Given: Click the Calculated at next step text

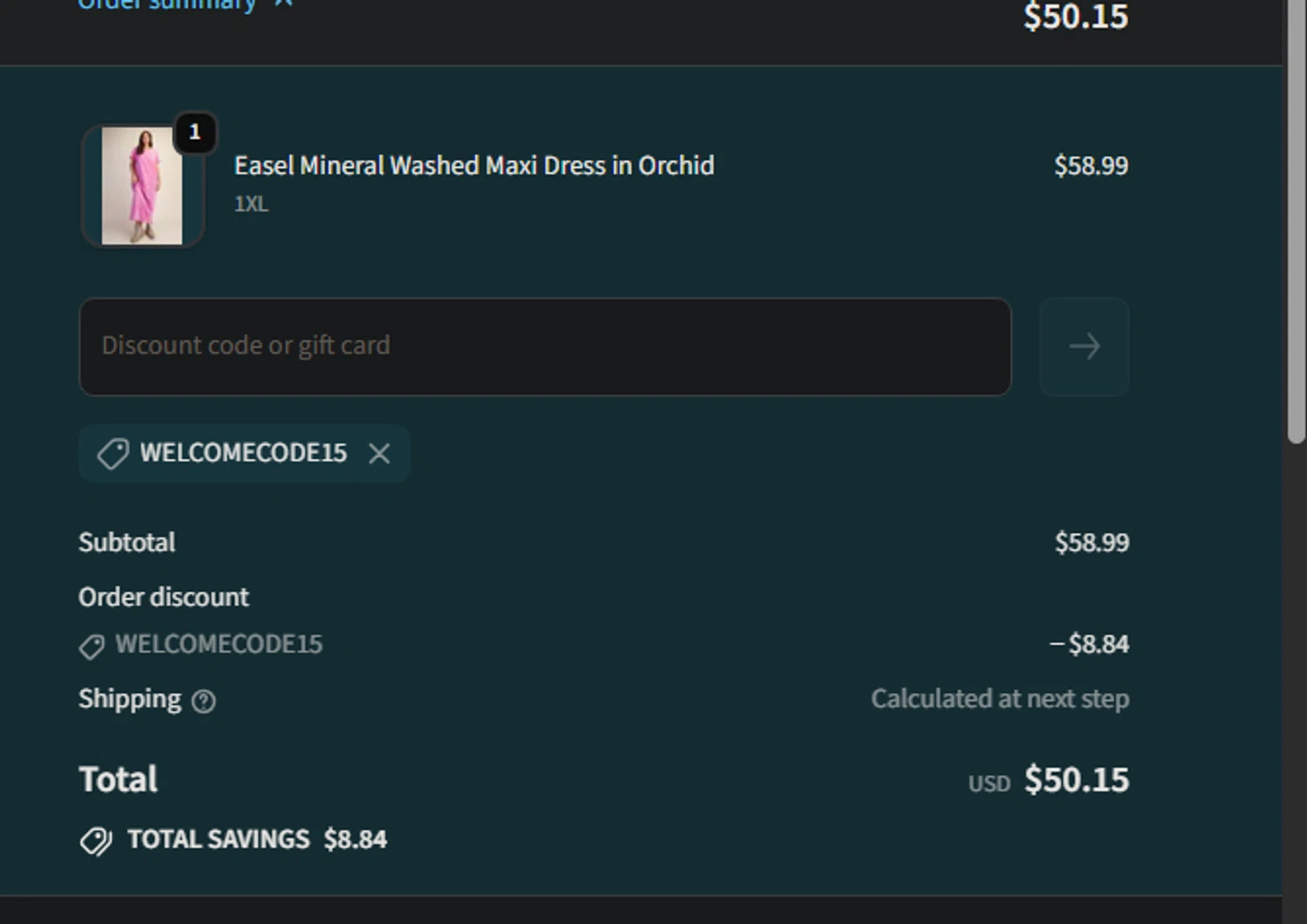Looking at the screenshot, I should point(999,698).
